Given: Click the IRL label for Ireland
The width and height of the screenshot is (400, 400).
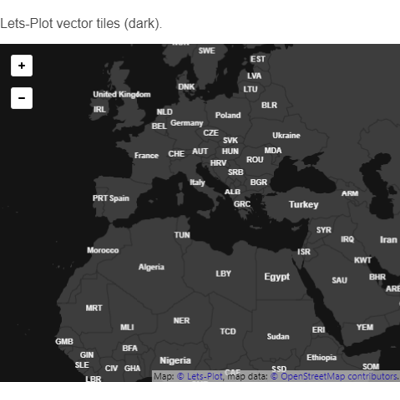Looking at the screenshot, I should [99, 109].
